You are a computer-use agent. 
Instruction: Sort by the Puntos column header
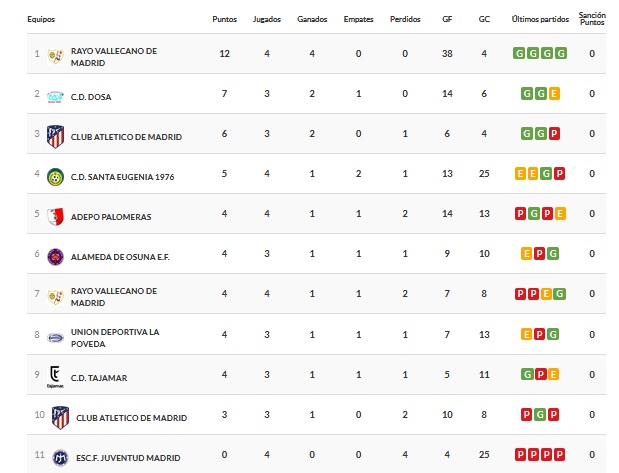pyautogui.click(x=225, y=19)
